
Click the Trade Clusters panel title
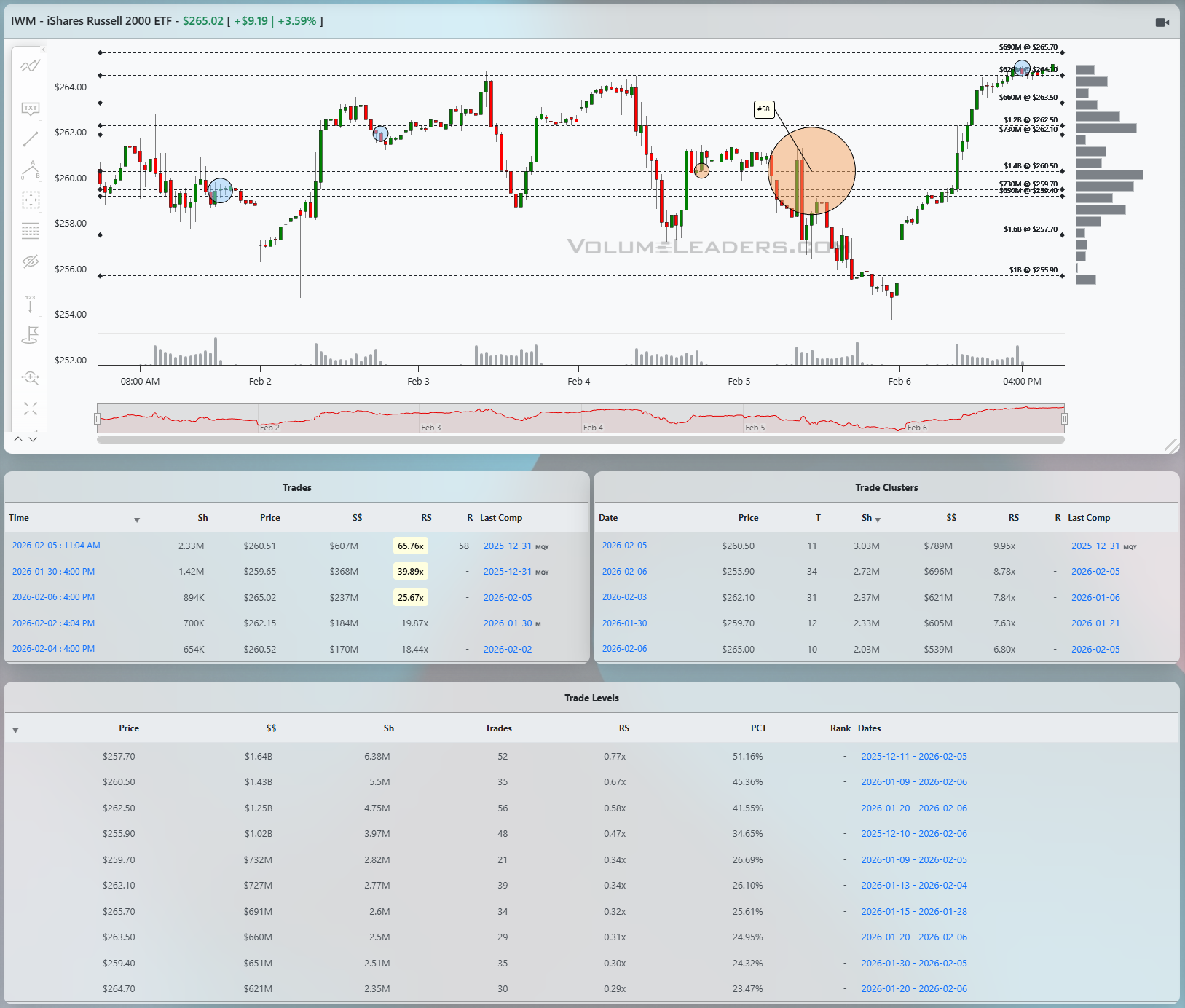point(886,488)
